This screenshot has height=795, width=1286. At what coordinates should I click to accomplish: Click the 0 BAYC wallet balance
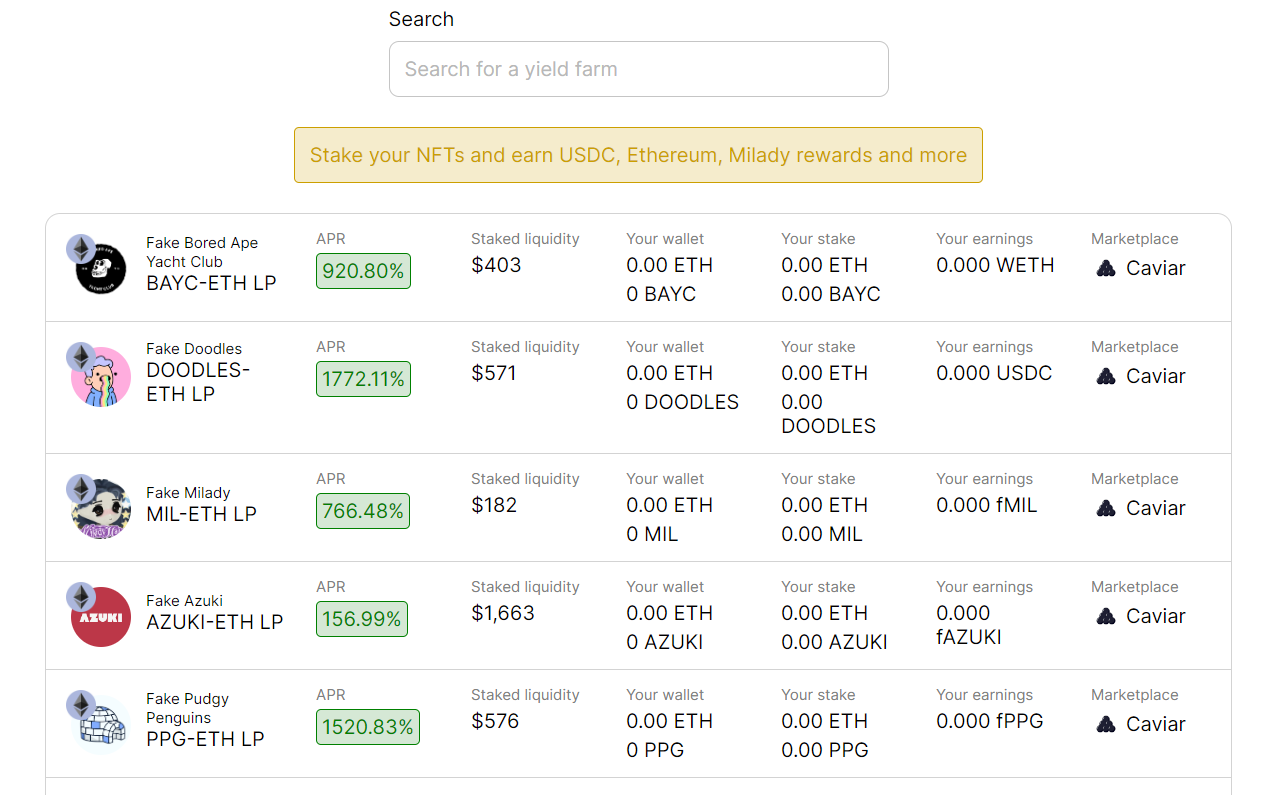pyautogui.click(x=661, y=294)
